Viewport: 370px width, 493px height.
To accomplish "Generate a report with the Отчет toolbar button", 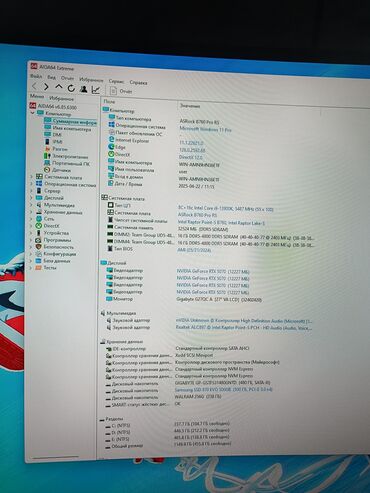I will coord(121,91).
